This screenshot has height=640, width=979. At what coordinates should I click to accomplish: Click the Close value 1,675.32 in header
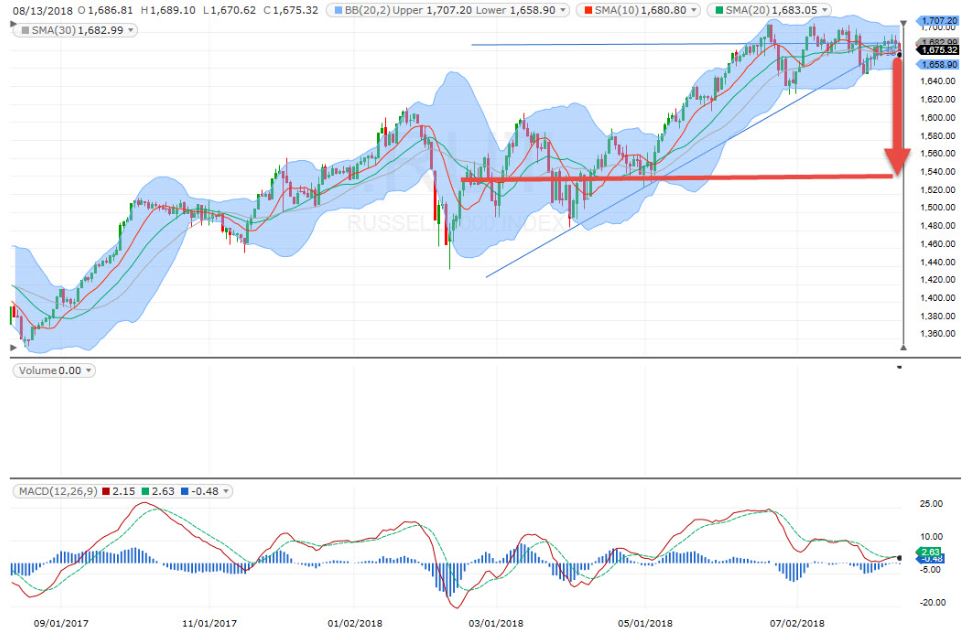295,11
